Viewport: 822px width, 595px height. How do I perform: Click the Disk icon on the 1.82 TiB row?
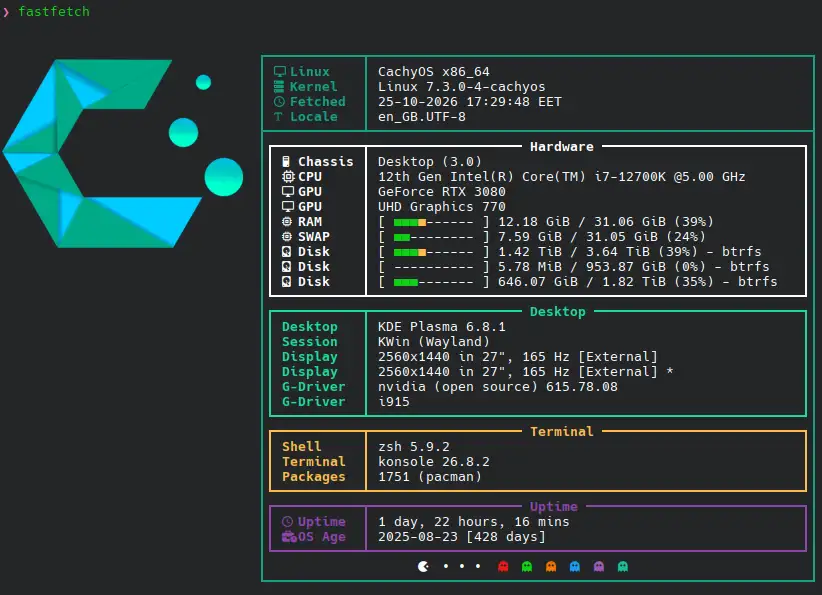tap(286, 282)
